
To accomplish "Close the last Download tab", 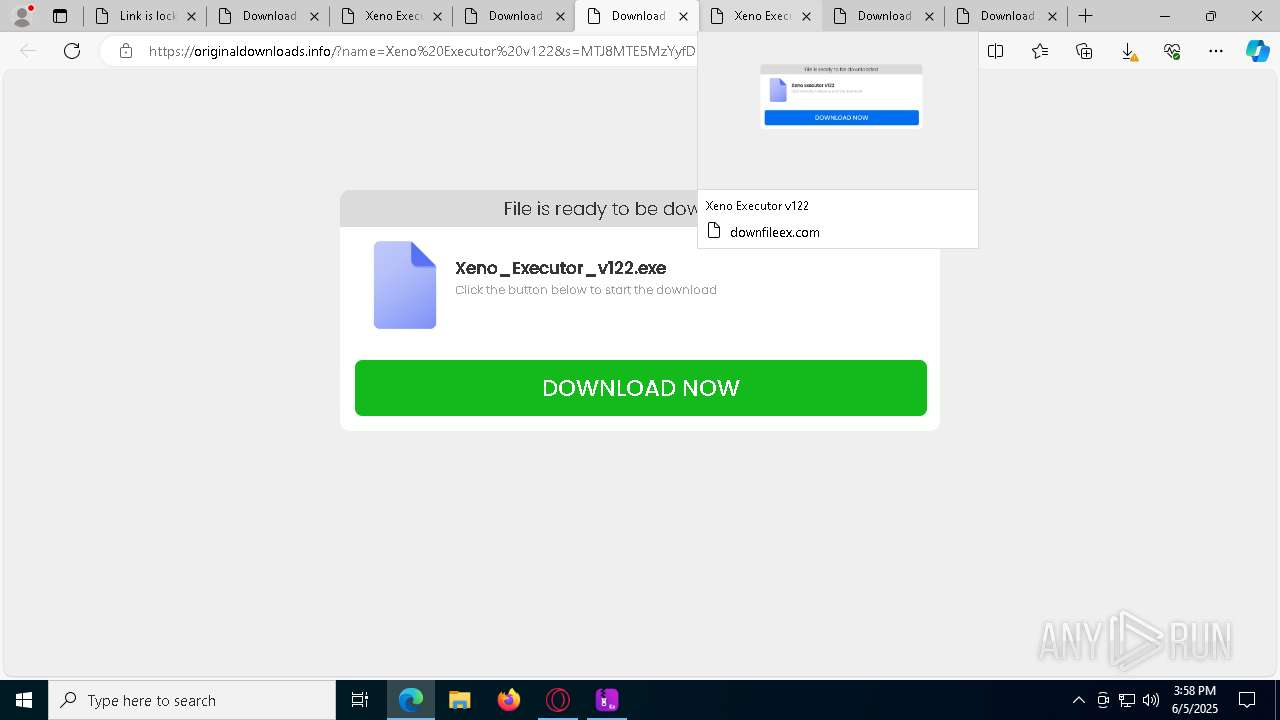I will point(1052,16).
